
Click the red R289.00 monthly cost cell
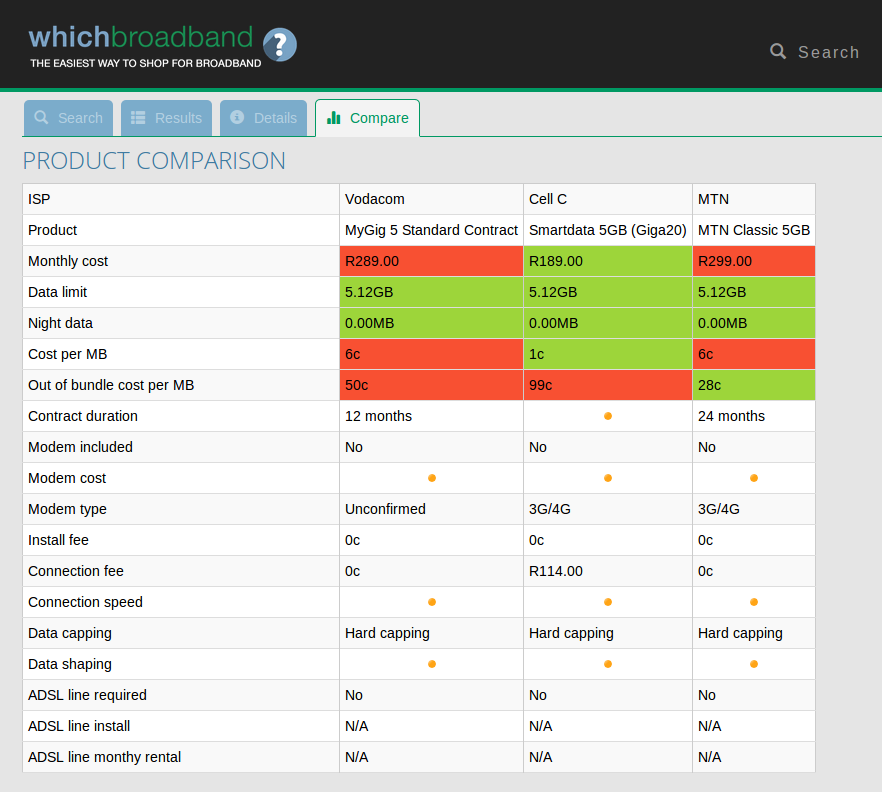[431, 261]
